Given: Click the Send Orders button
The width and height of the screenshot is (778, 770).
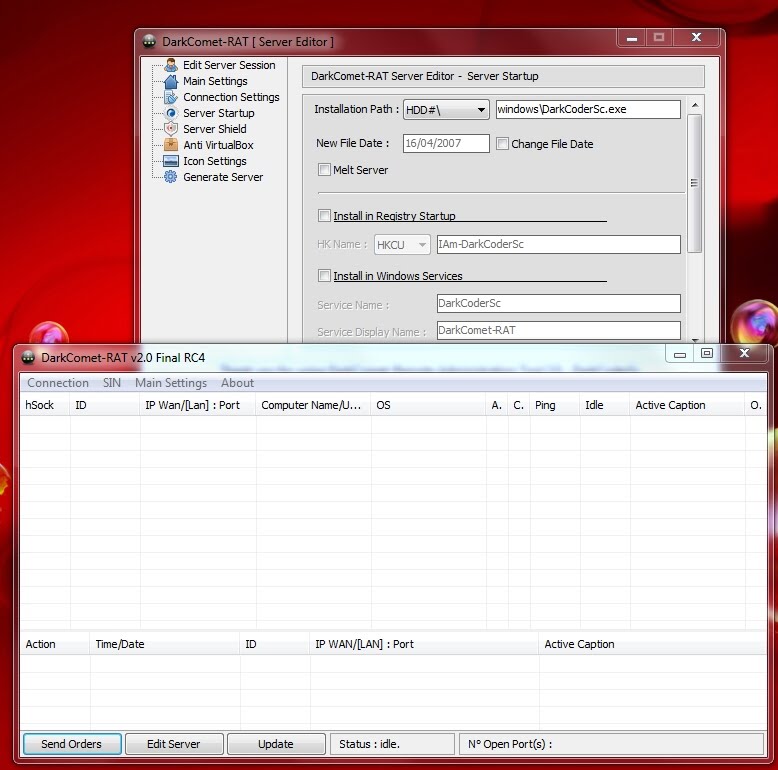Looking at the screenshot, I should pyautogui.click(x=72, y=744).
